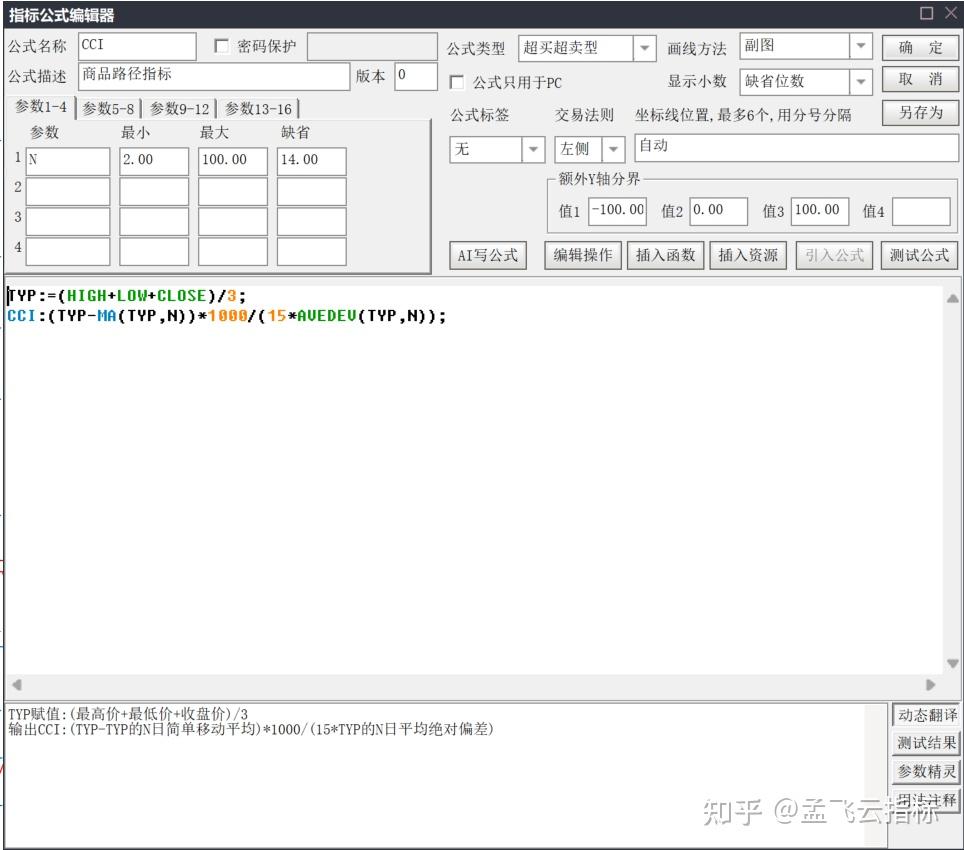Open the 编辑操作 menu button

tap(582, 255)
